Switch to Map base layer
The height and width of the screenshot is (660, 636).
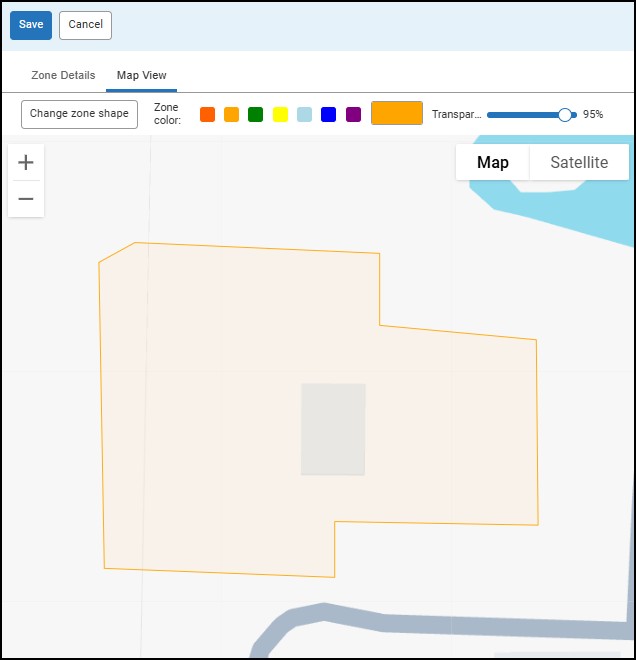[x=492, y=162]
